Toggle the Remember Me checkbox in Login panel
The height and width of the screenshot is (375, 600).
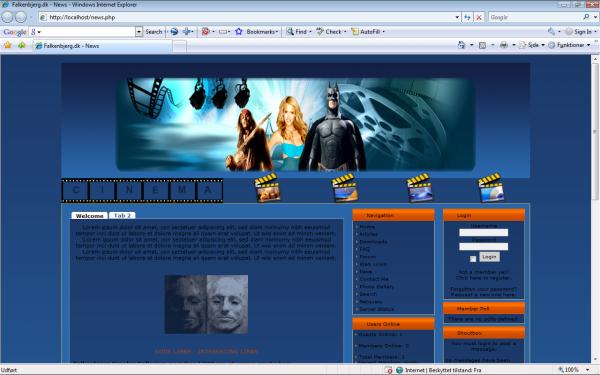coord(473,259)
